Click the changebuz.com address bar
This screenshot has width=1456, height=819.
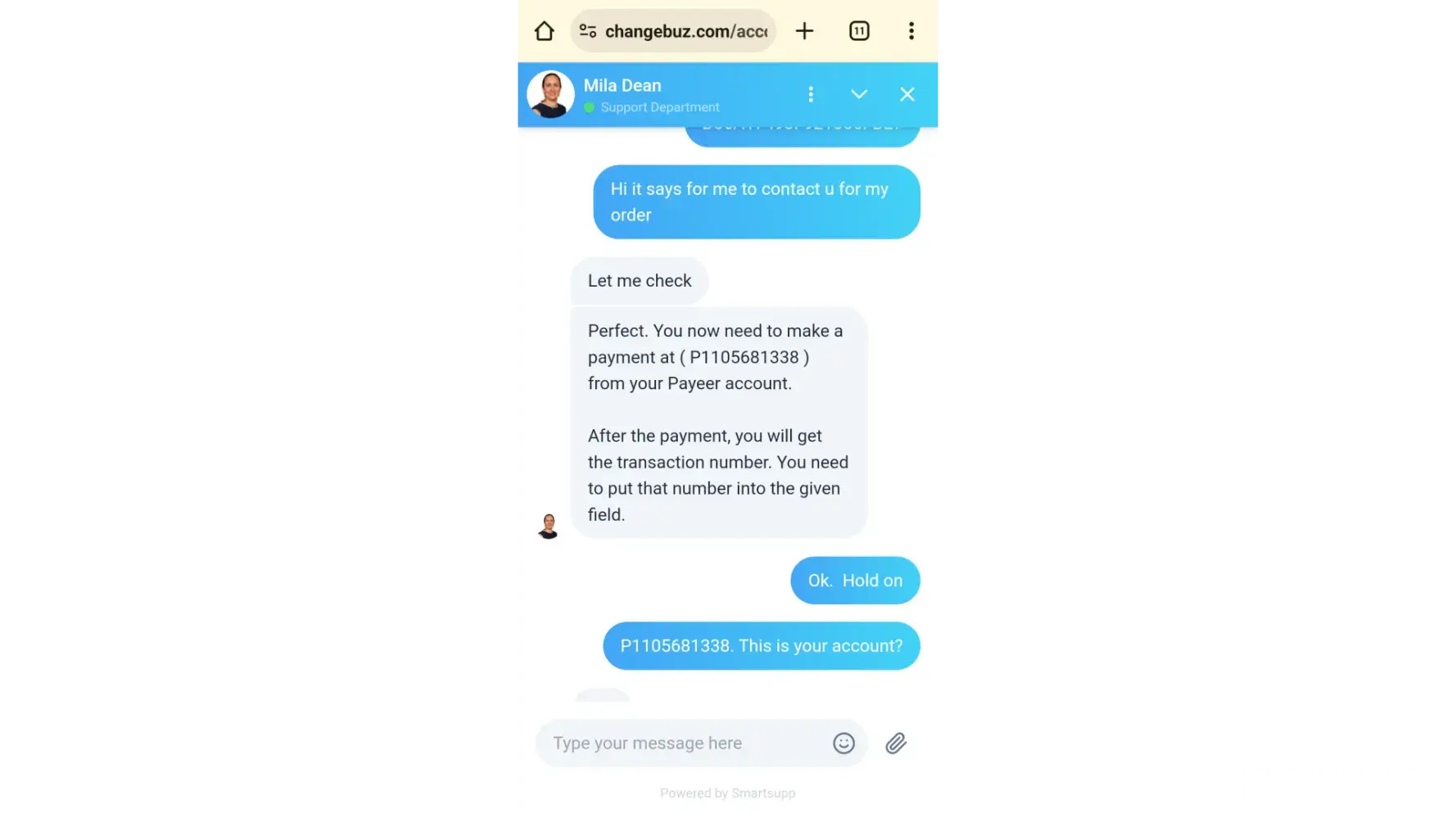click(673, 31)
